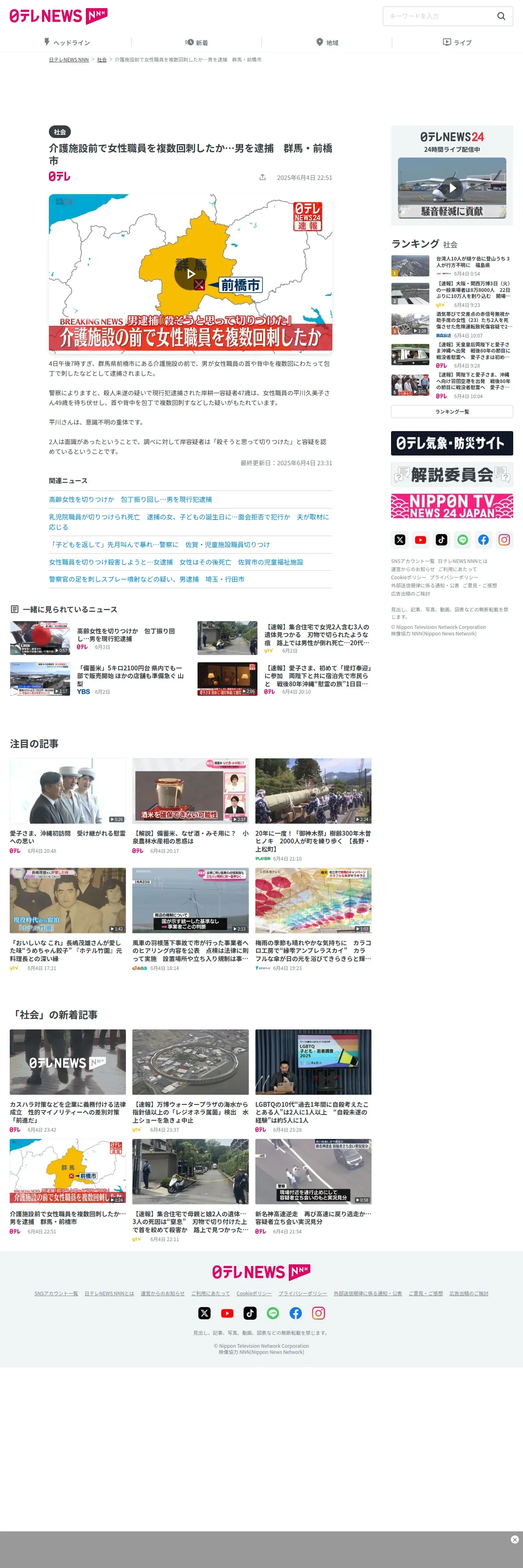
Task: Open sidebar SNSアカウント一覧 link
Action: click(x=413, y=561)
